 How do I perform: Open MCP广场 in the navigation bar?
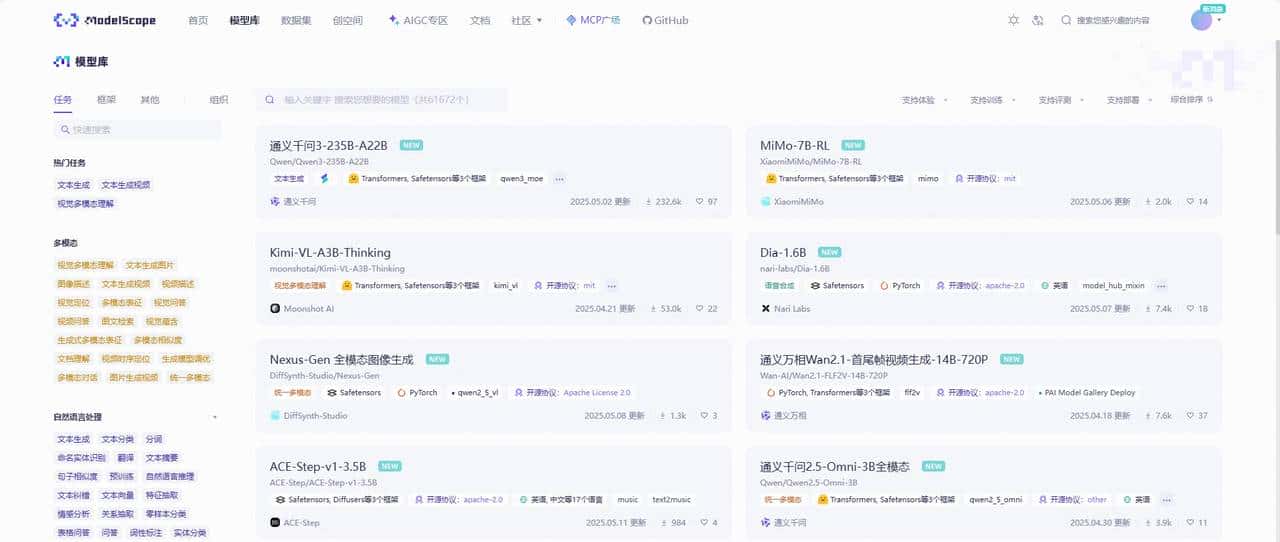(592, 20)
